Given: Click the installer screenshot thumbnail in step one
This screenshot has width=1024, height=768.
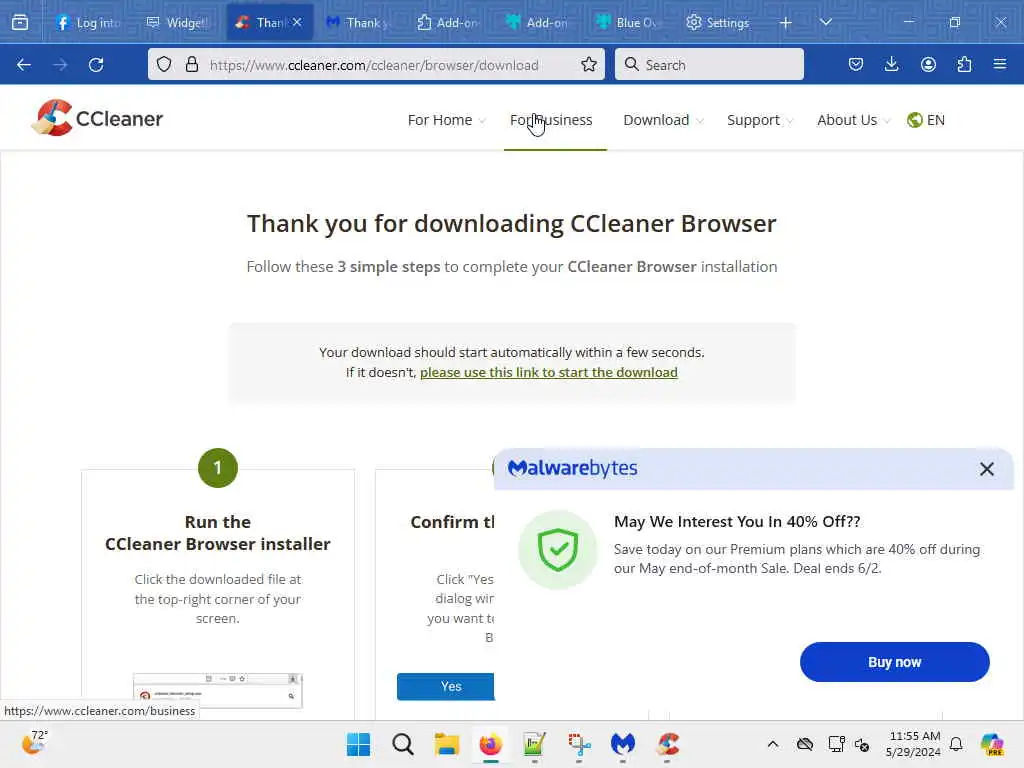Looking at the screenshot, I should [217, 690].
